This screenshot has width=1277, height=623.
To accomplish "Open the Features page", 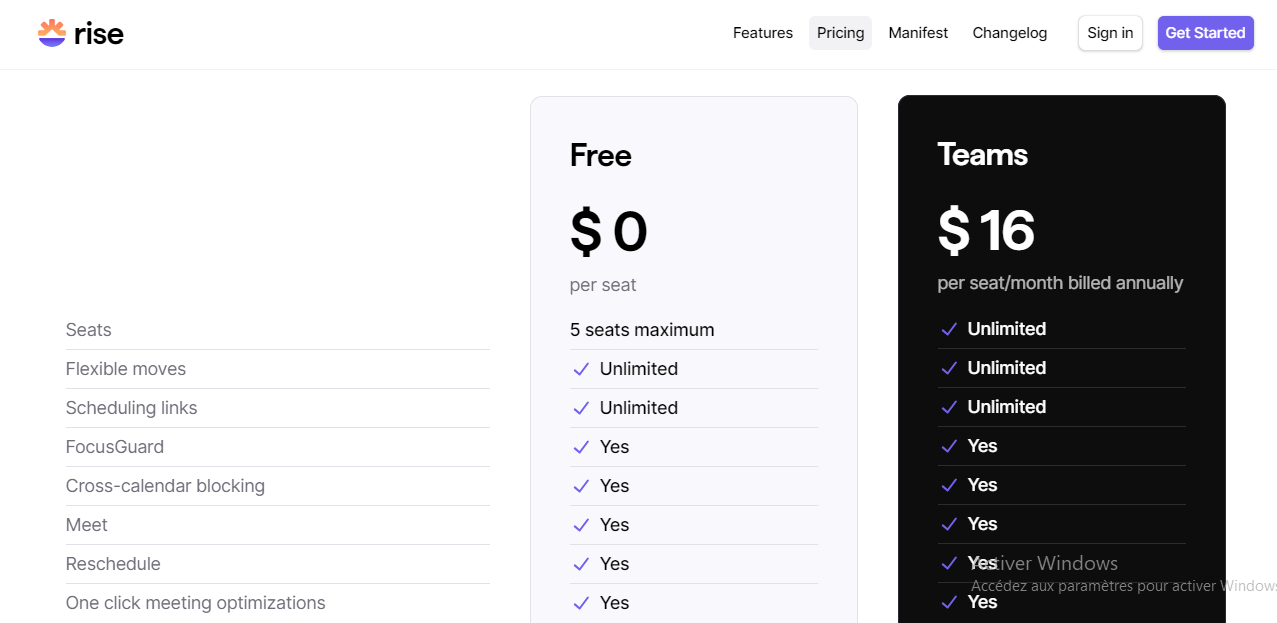I will tap(763, 33).
